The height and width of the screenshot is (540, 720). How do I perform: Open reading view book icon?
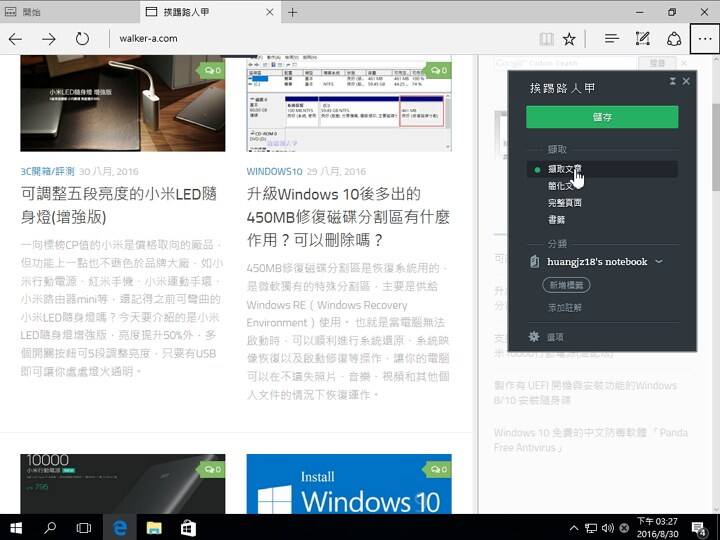[x=546, y=39]
